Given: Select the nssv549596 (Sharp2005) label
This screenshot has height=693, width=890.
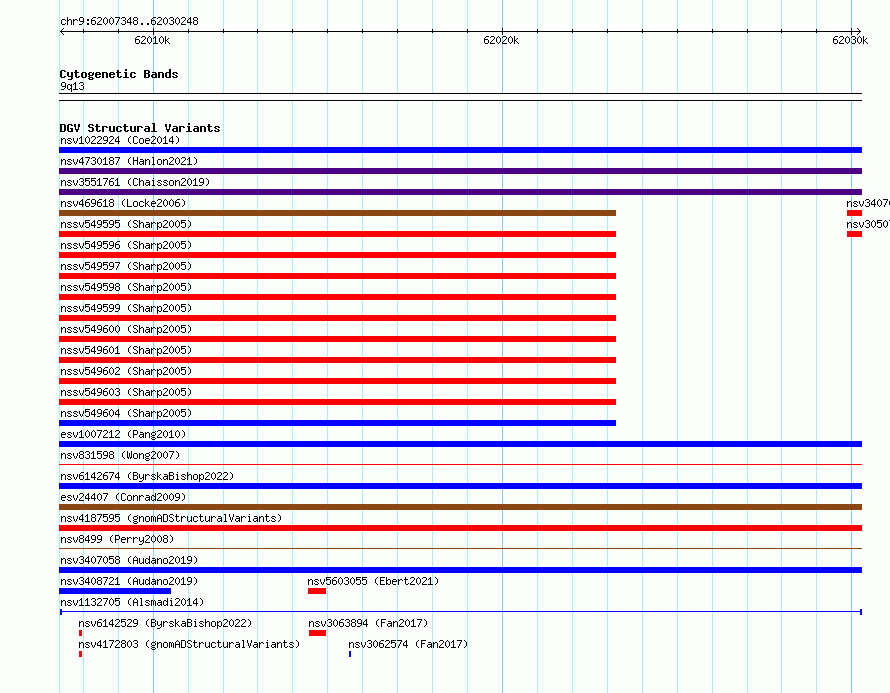Looking at the screenshot, I should (126, 245).
